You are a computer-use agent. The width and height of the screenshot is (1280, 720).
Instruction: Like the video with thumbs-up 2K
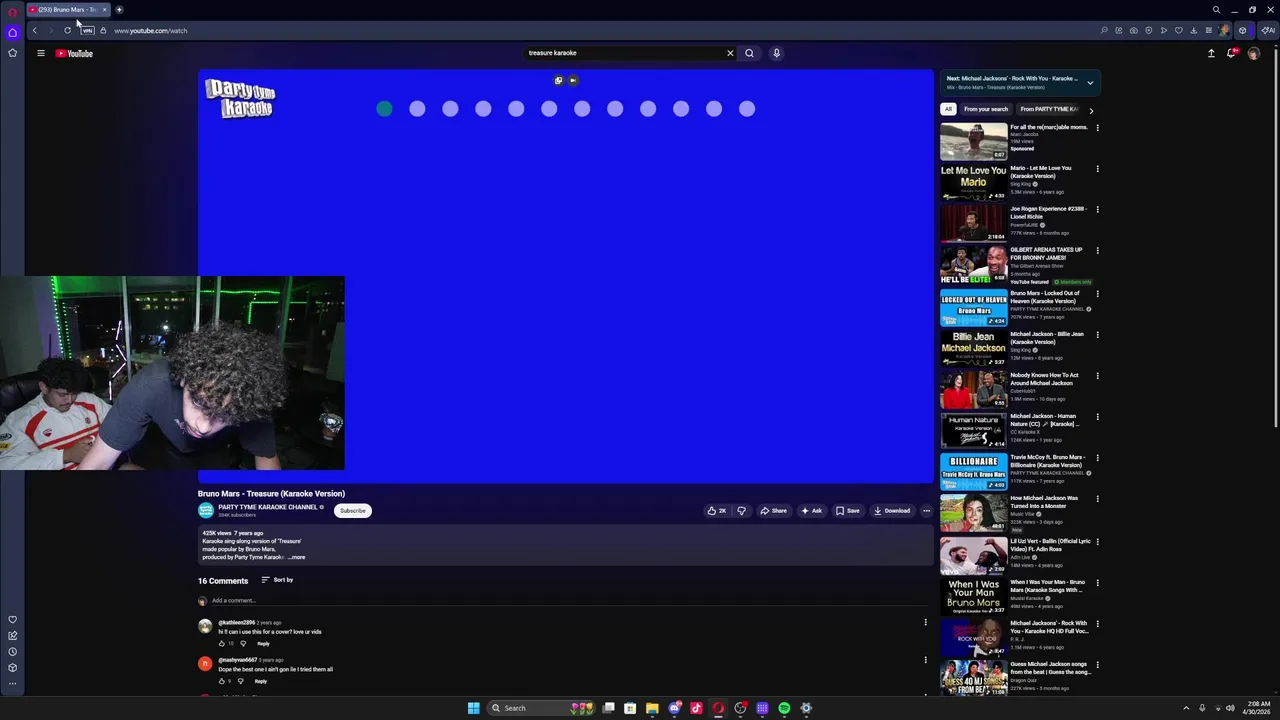pyautogui.click(x=717, y=511)
